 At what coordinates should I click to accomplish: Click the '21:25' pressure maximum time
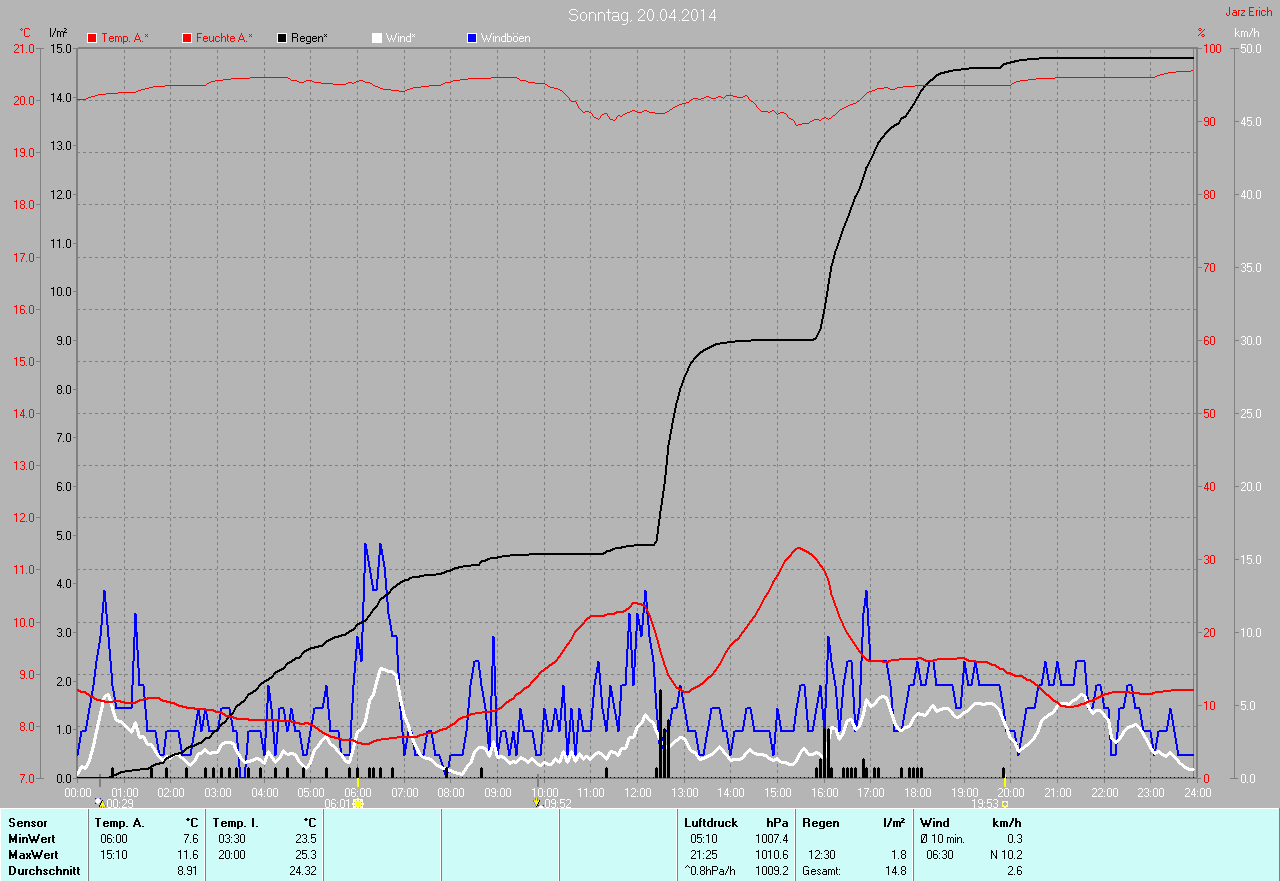704,855
